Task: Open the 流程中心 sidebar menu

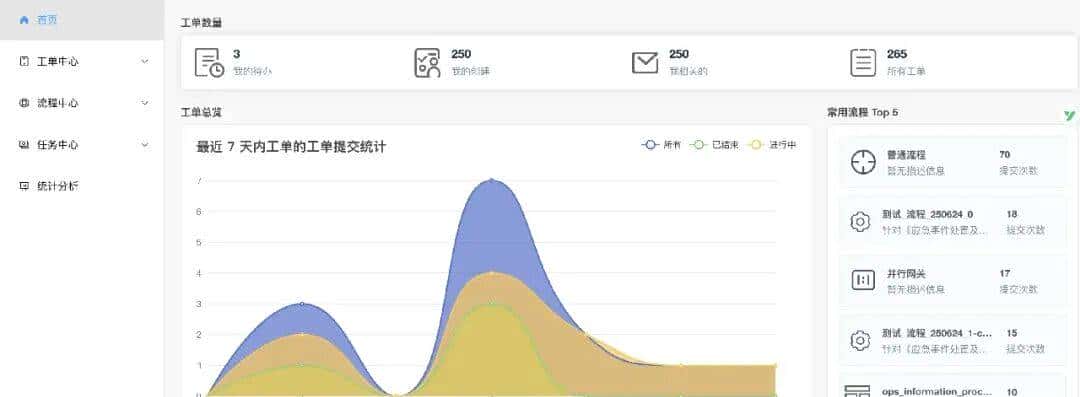Action: click(x=81, y=103)
